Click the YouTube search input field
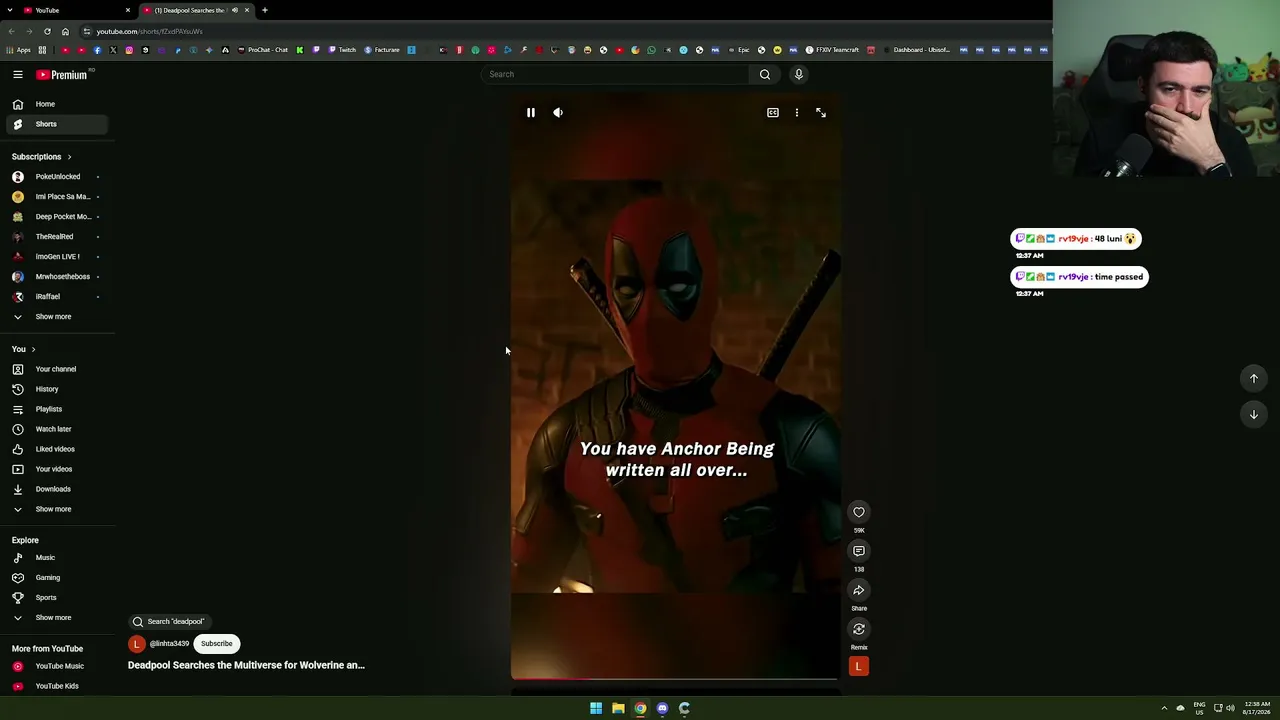 (x=615, y=74)
